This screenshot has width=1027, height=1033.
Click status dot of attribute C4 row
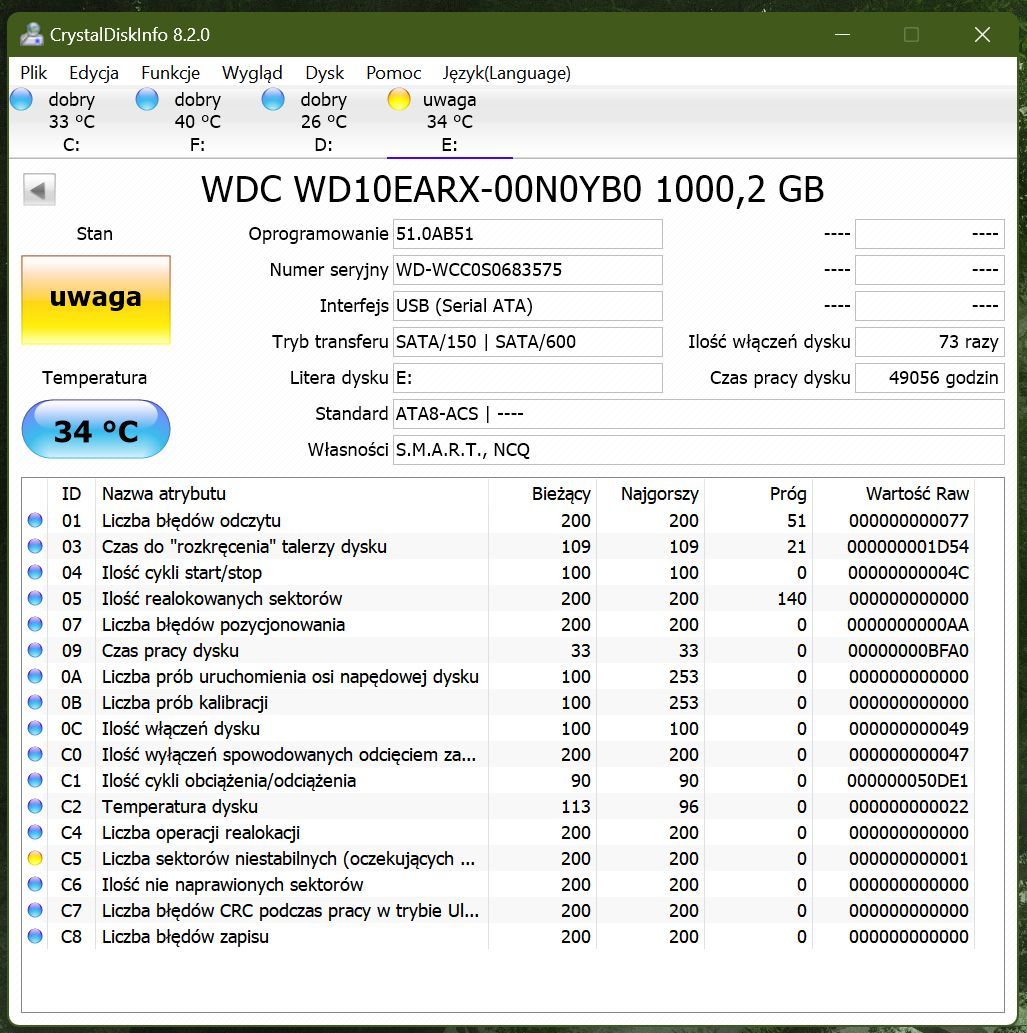[35, 832]
